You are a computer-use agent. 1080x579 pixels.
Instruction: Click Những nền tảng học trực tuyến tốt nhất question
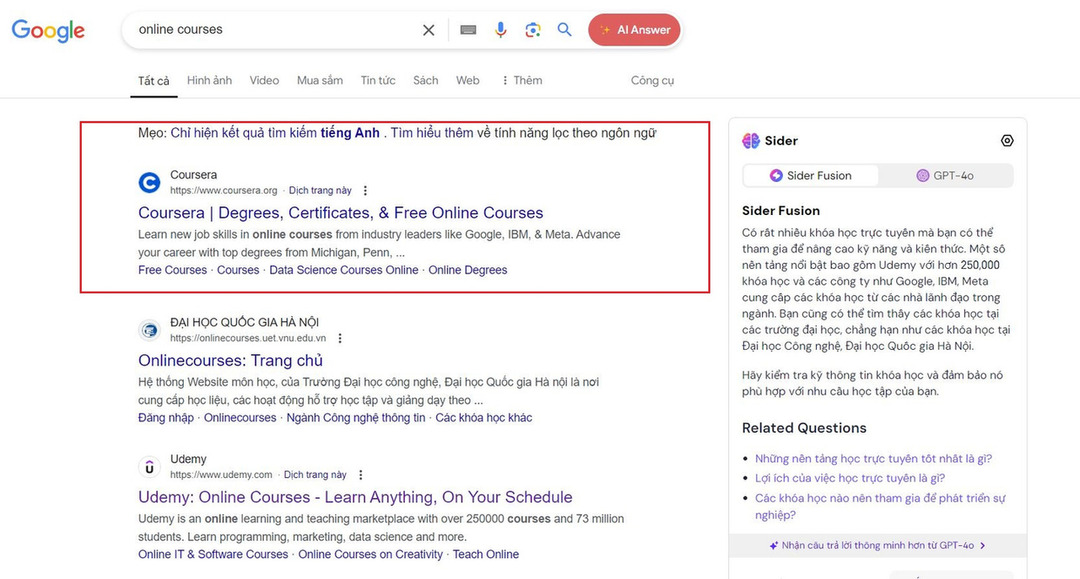873,459
